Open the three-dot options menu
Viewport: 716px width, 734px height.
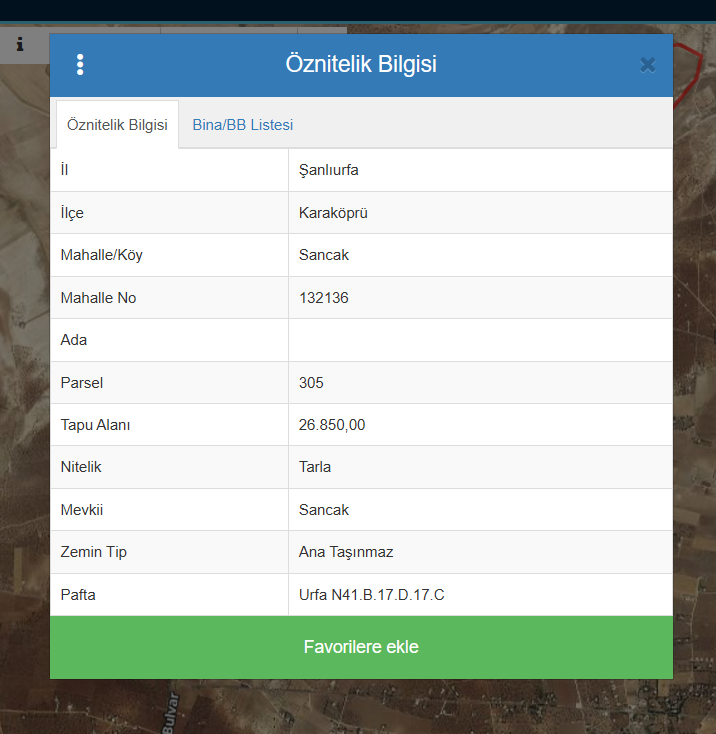pos(80,65)
